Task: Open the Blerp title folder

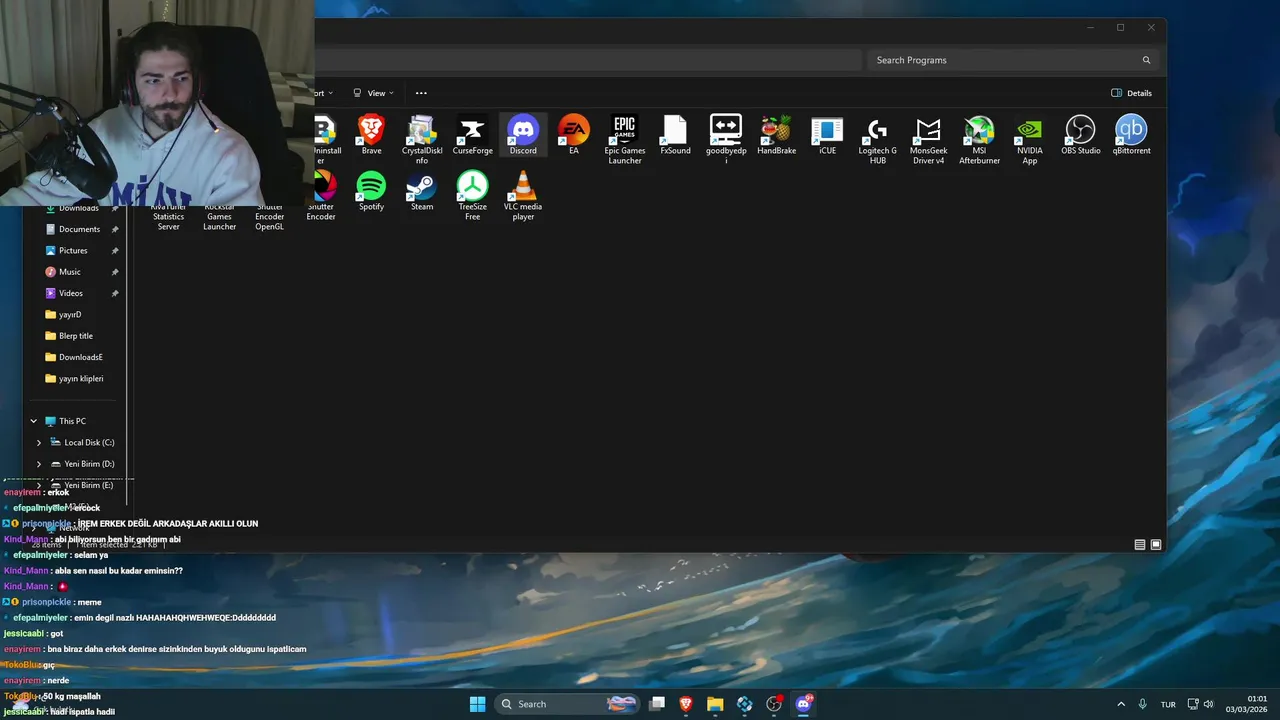Action: [x=75, y=336]
